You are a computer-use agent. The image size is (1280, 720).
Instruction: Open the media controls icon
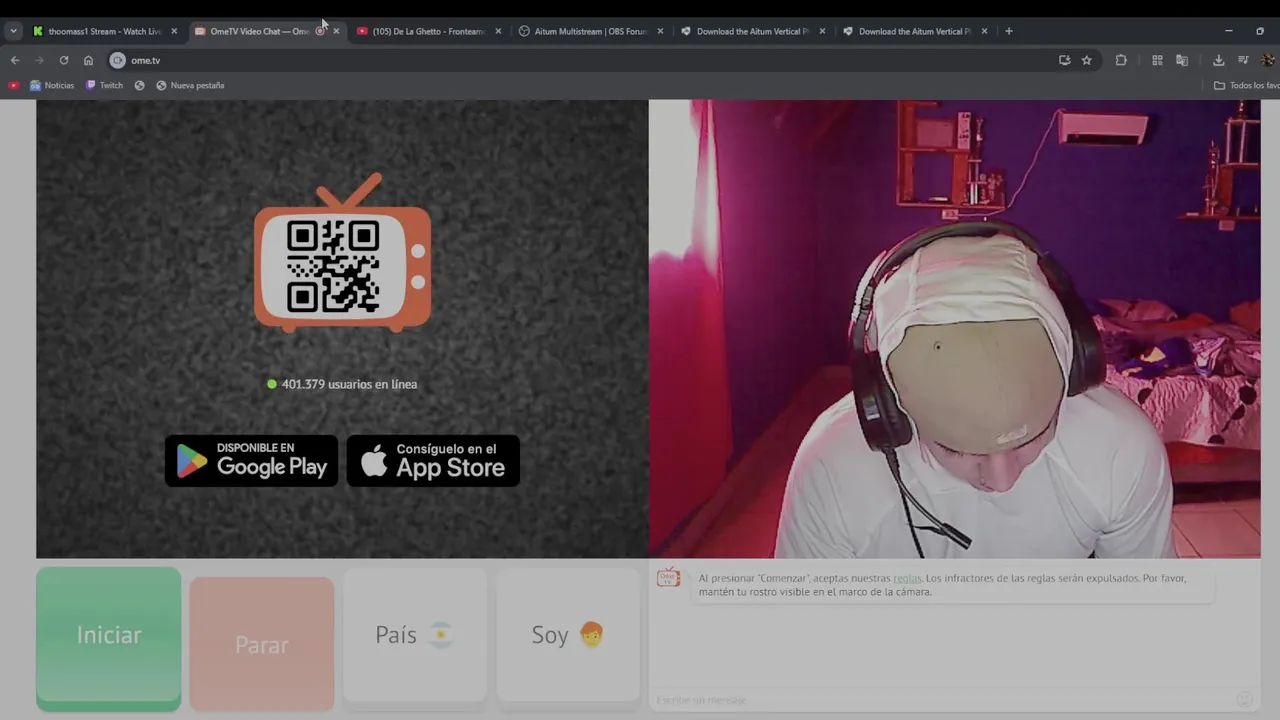(1243, 60)
